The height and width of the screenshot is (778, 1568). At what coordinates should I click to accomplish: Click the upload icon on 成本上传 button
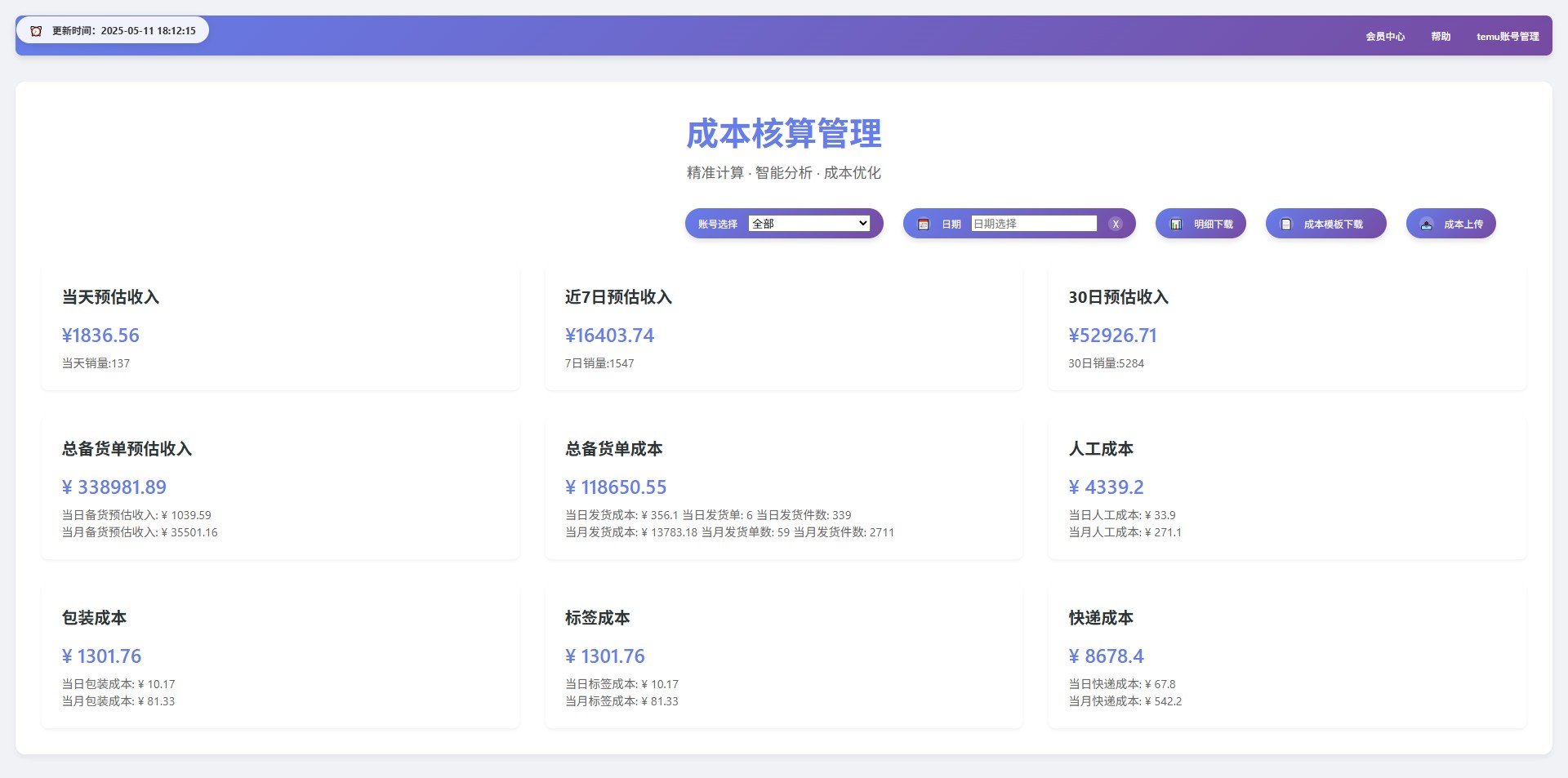[1426, 224]
